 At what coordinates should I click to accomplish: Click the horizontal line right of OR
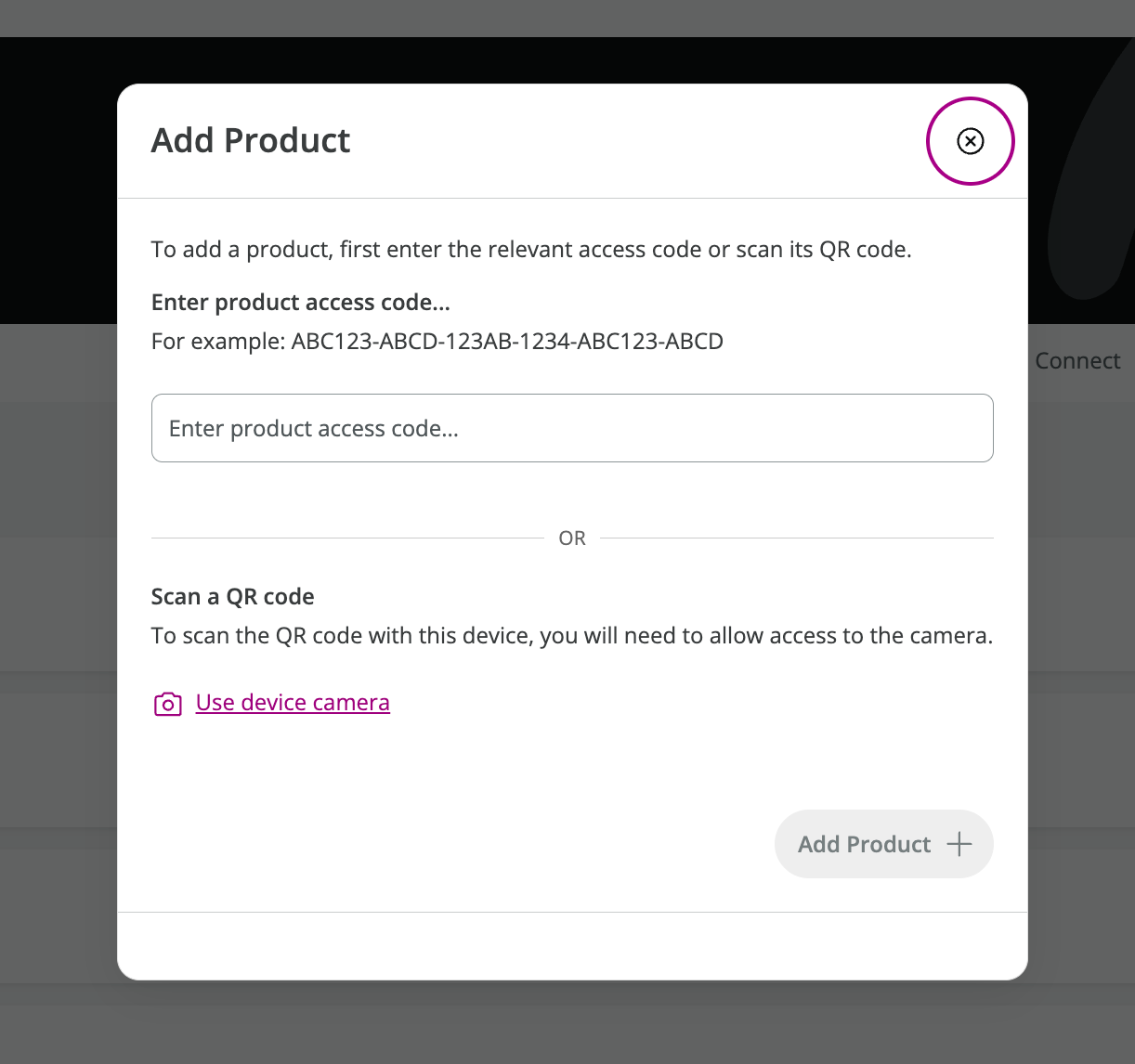pos(797,538)
